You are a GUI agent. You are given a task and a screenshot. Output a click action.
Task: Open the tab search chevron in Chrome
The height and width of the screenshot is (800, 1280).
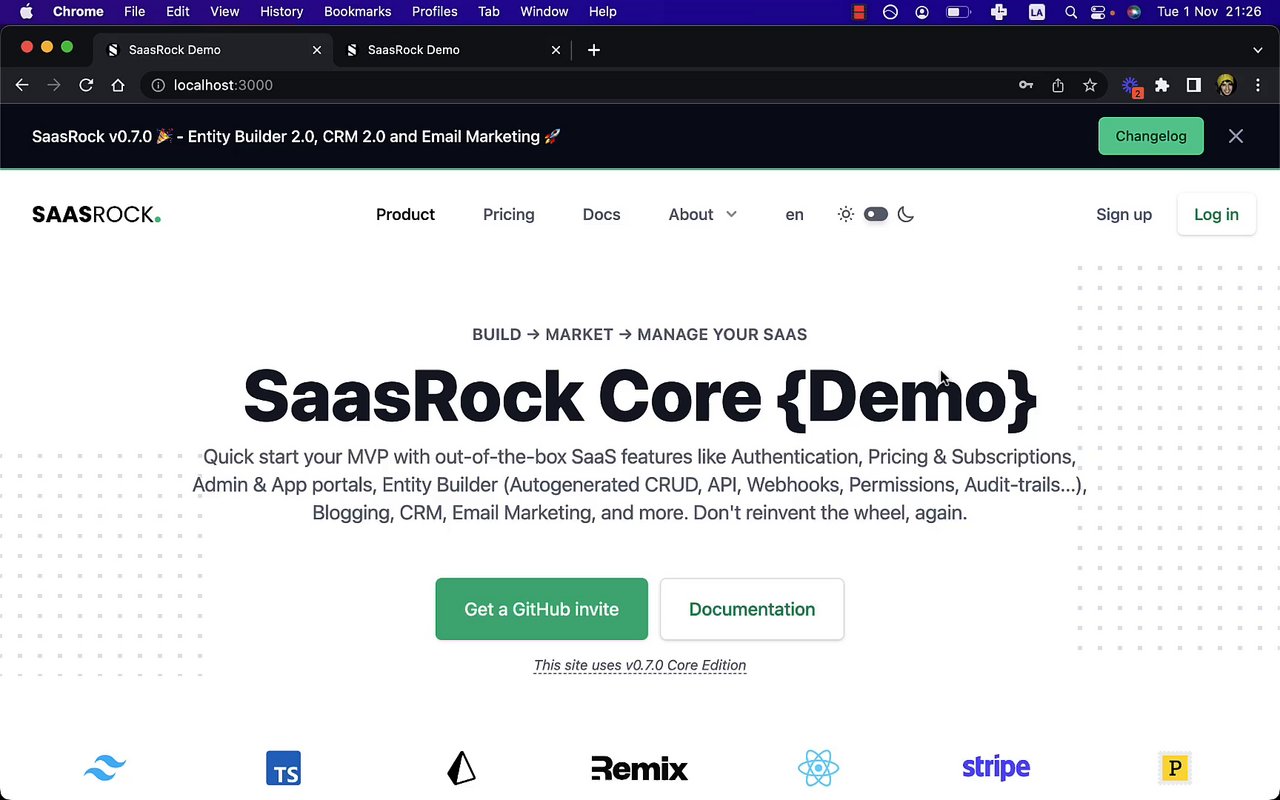pyautogui.click(x=1258, y=50)
